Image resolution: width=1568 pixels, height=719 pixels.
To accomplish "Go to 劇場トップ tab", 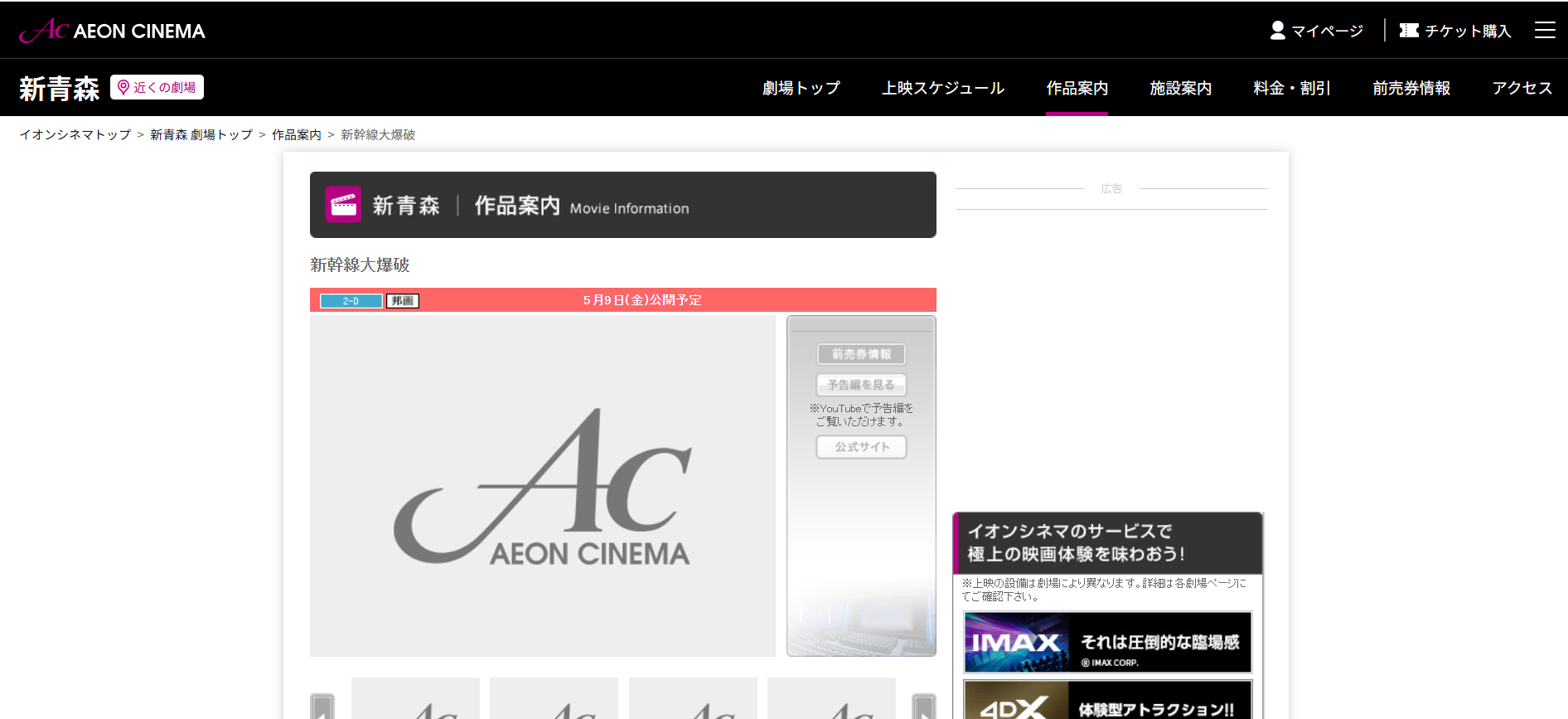I will (801, 88).
